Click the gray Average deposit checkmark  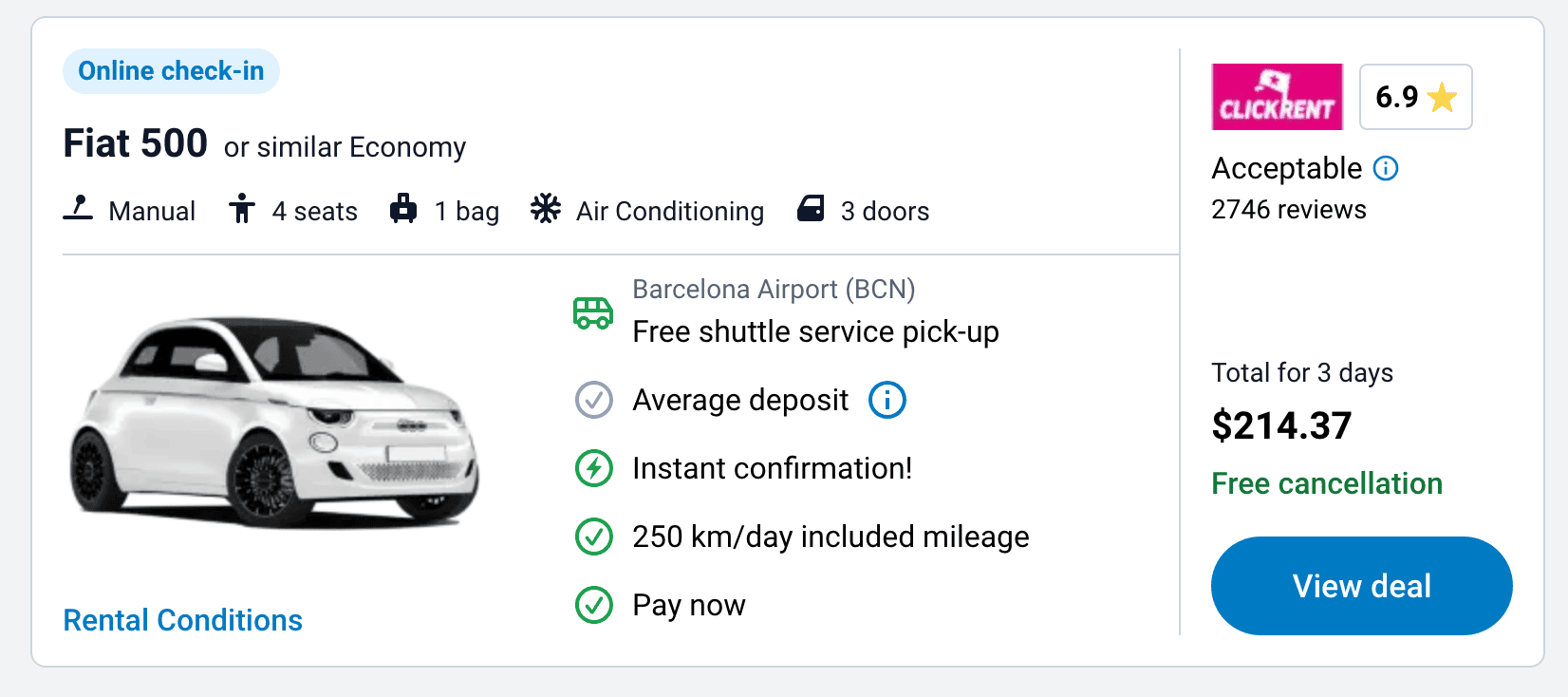[594, 400]
